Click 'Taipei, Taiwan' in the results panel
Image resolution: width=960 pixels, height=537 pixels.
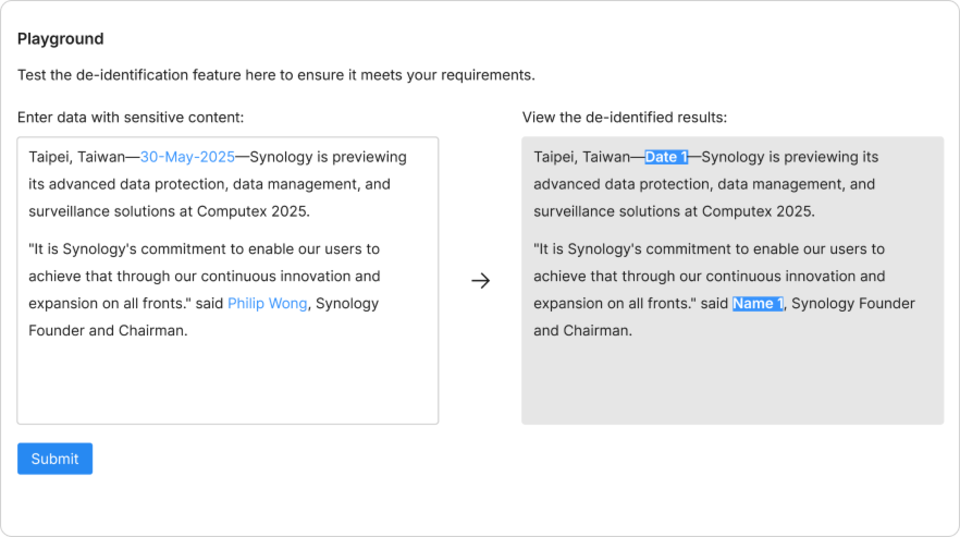pos(582,157)
